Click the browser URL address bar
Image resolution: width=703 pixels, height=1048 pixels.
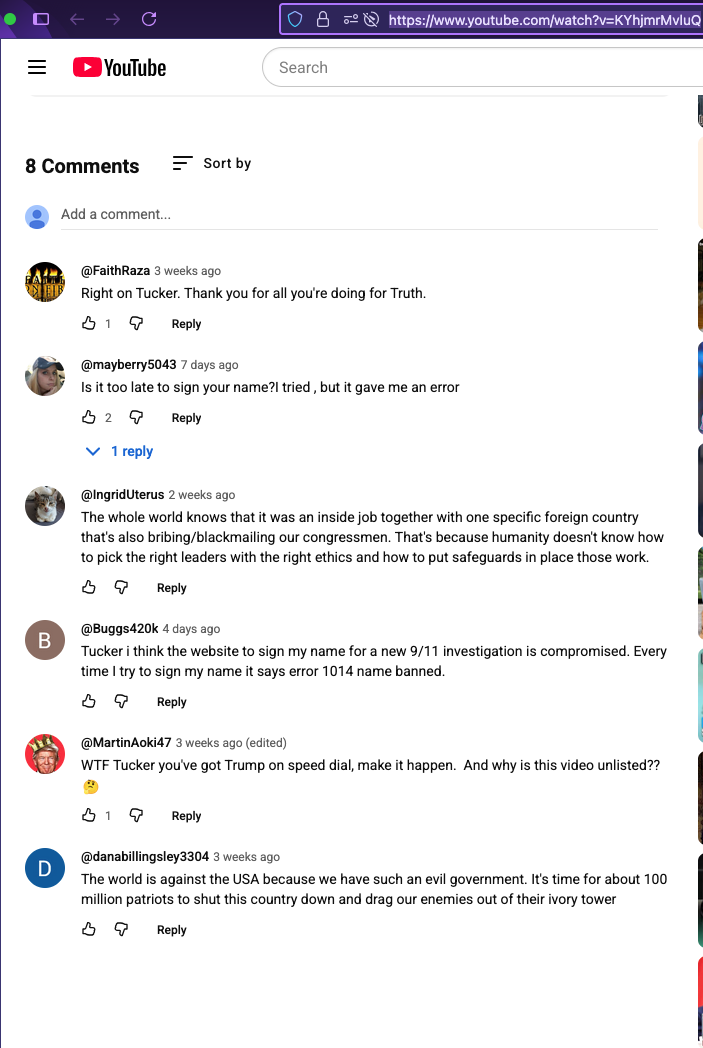coord(540,19)
